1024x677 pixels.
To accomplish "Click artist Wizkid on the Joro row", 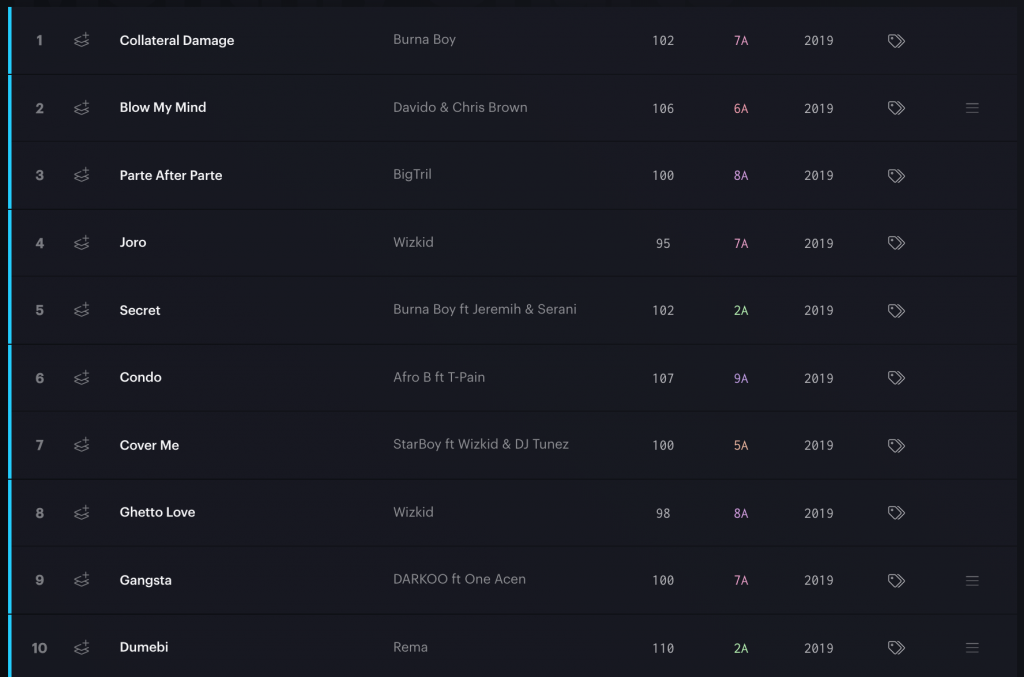I will click(x=413, y=242).
